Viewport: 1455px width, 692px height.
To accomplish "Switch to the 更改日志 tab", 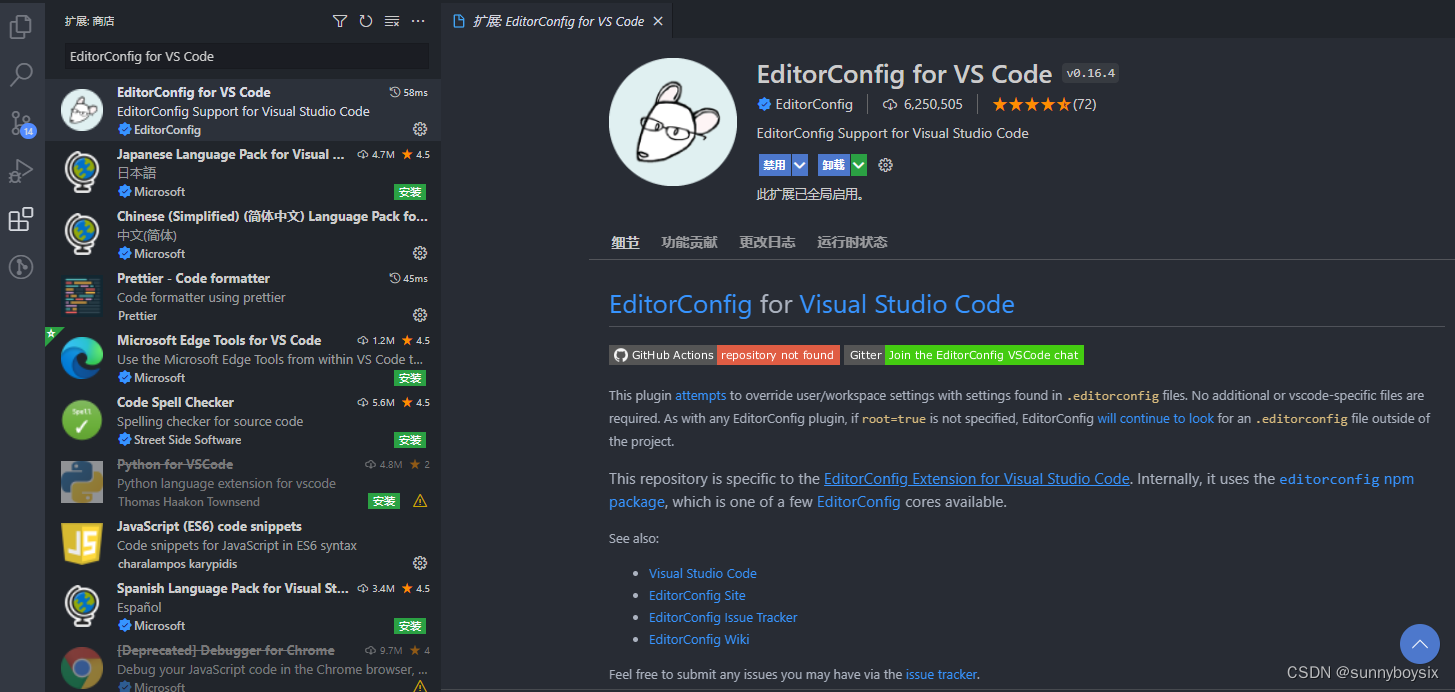I will click(767, 241).
